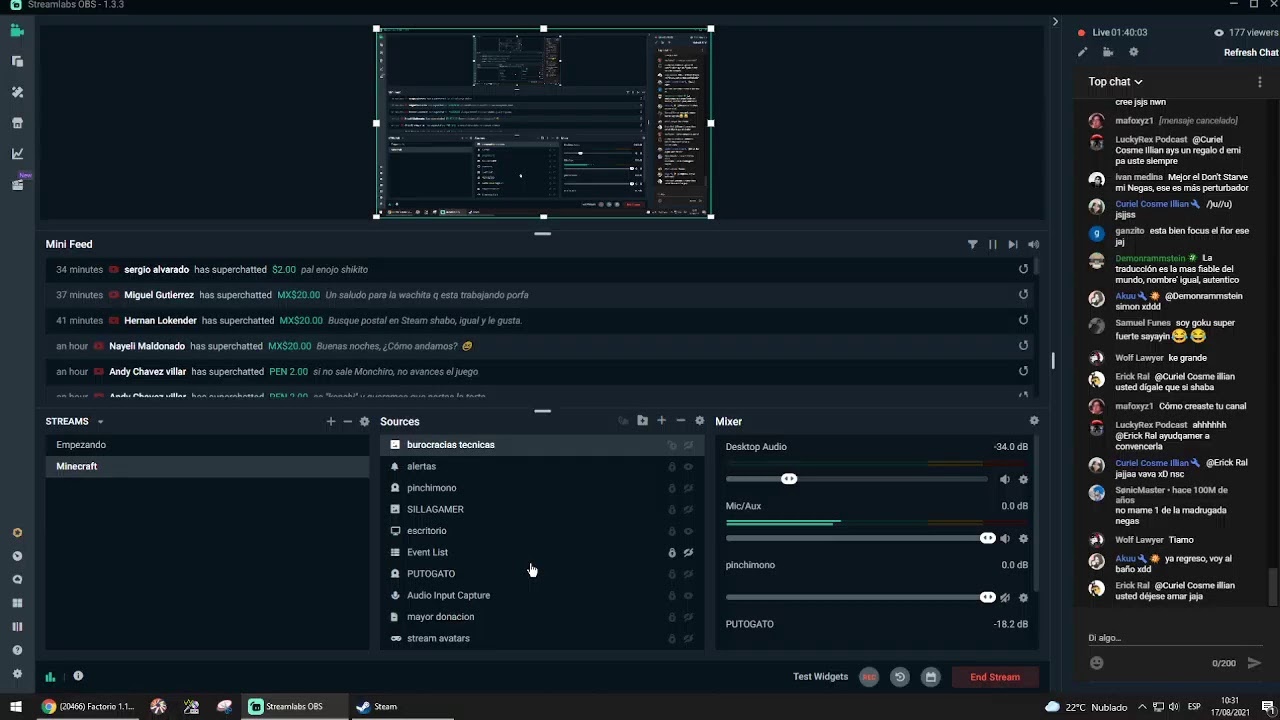
Task: Collapse the chat panel with arrow
Action: pos(1055,21)
